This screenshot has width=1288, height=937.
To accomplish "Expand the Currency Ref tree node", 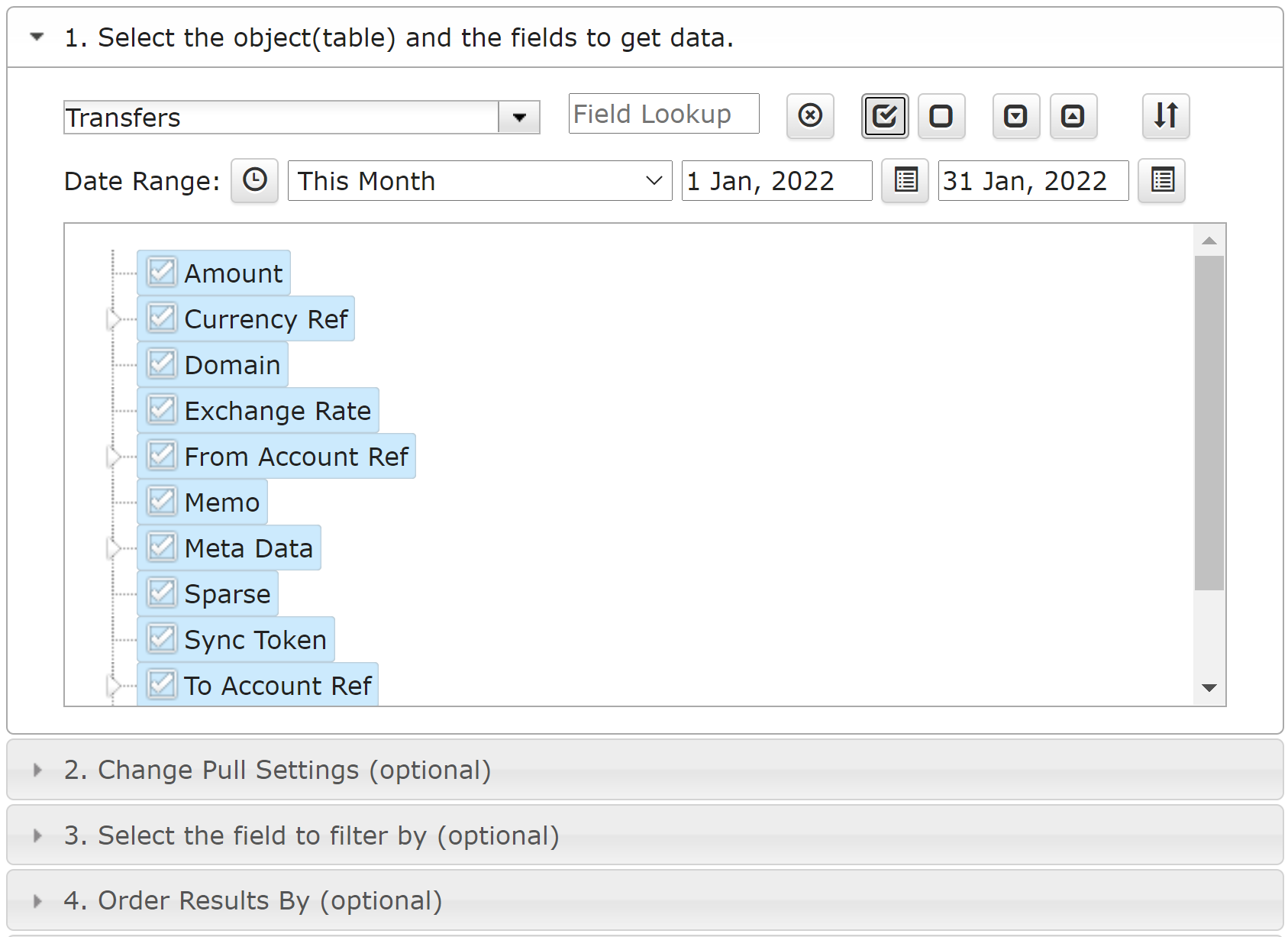I will 115,318.
